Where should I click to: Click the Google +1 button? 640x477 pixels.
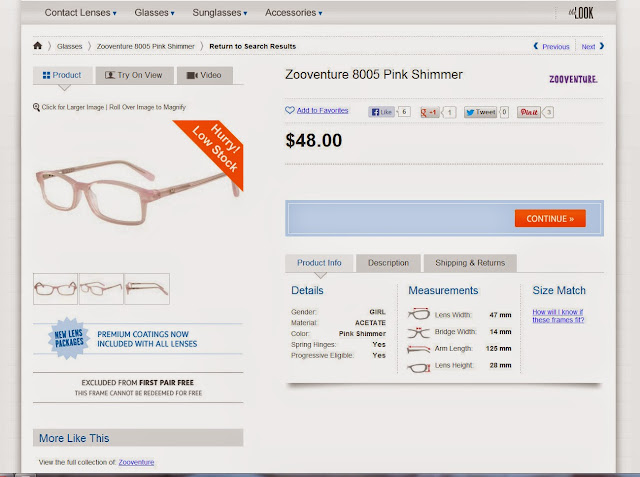click(430, 112)
